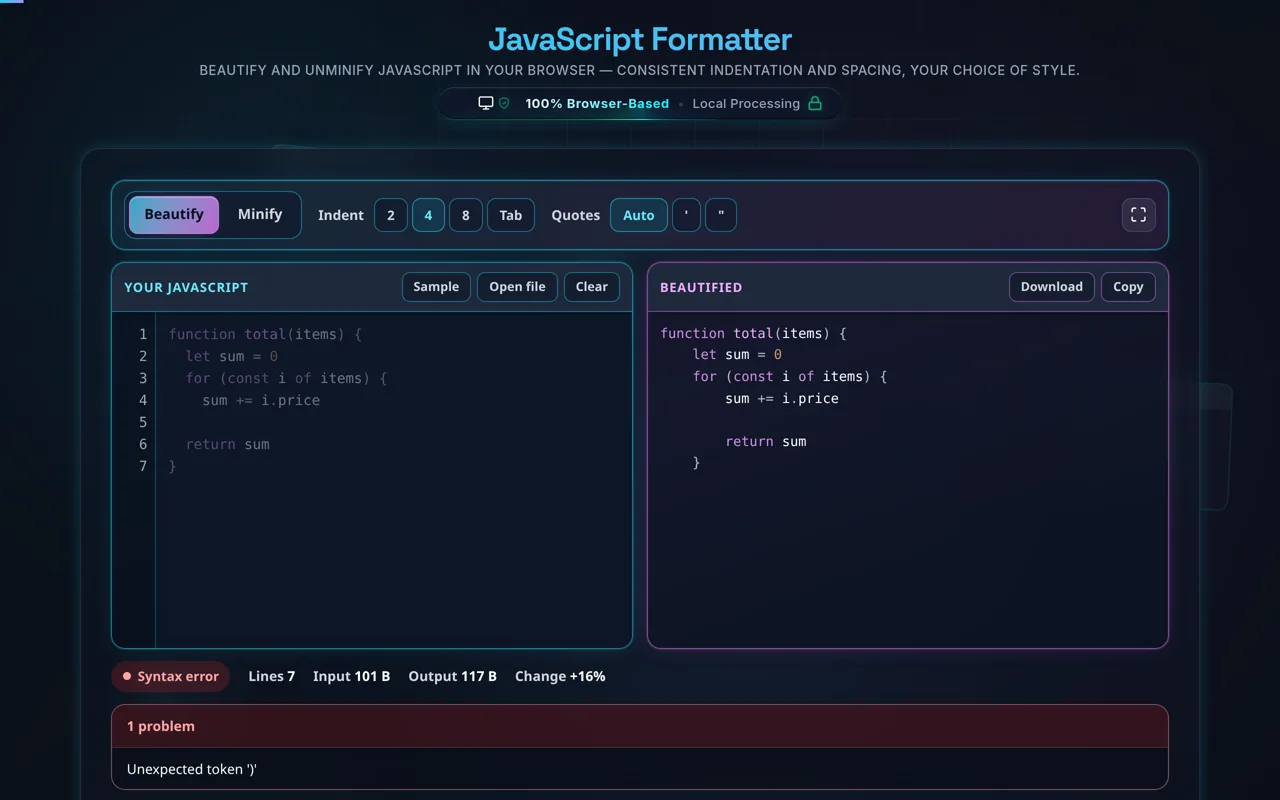Click 'return sum' in the input editor
Image resolution: width=1280 pixels, height=800 pixels.
[x=228, y=444]
